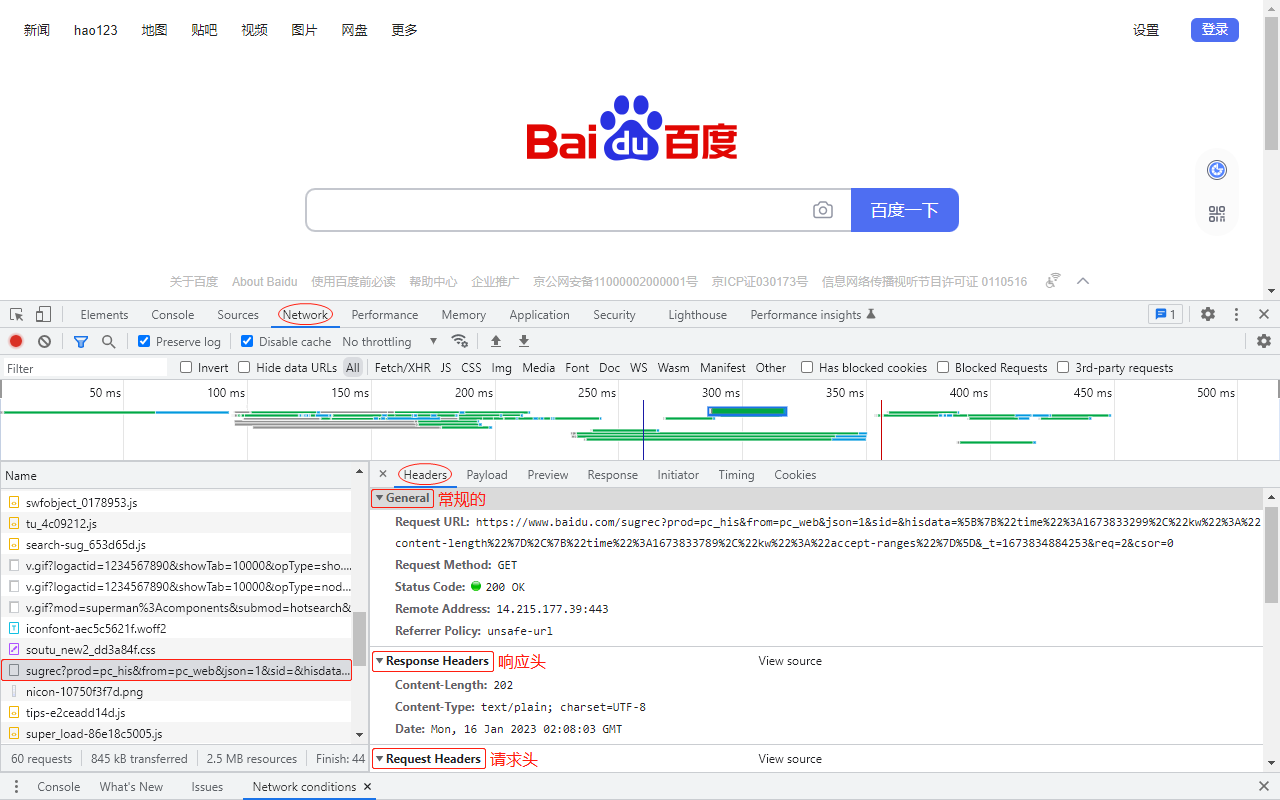Select request soutu_new2_dd3a84f.css
The width and height of the screenshot is (1280, 800).
pos(176,649)
